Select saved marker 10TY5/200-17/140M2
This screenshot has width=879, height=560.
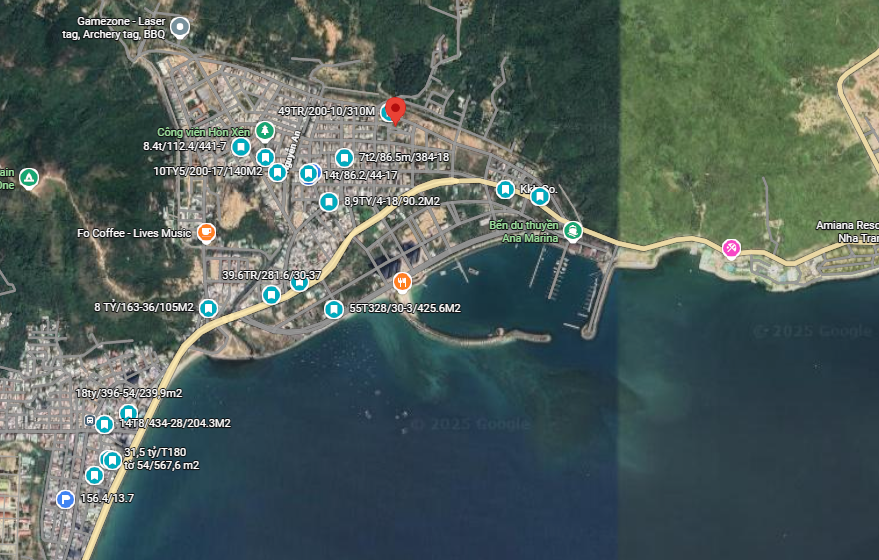[x=277, y=172]
